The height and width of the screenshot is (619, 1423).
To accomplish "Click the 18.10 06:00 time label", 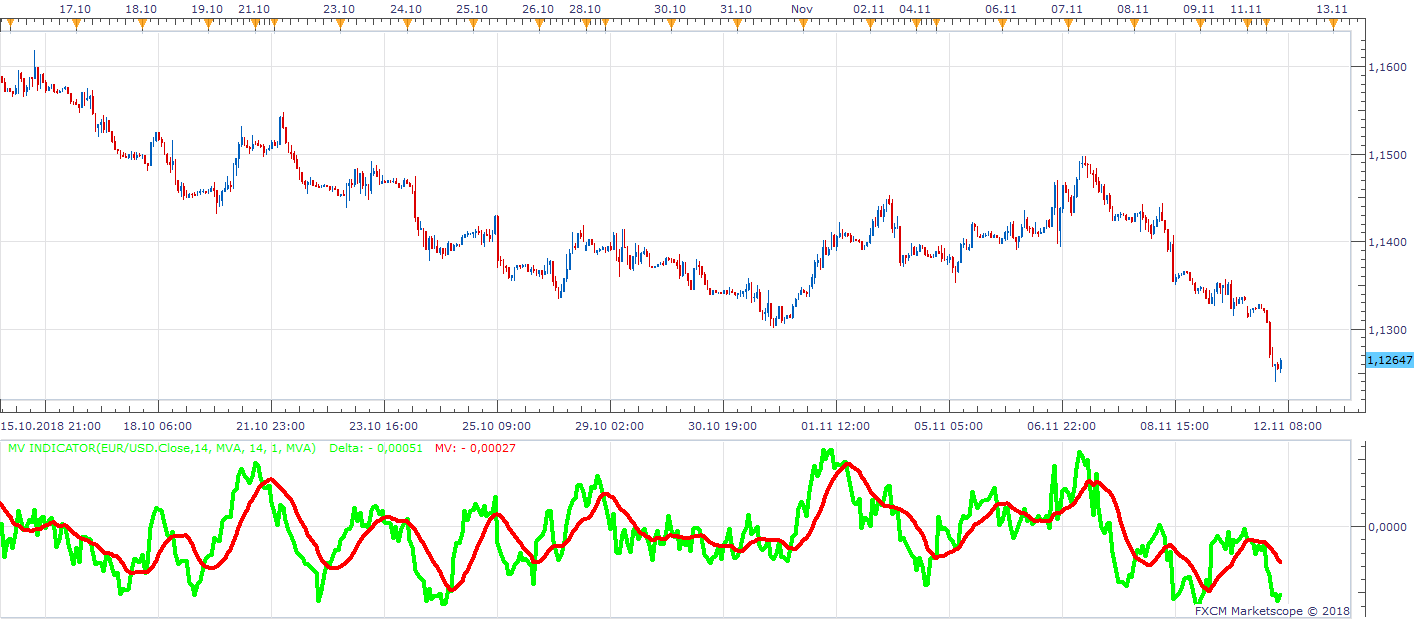I will point(159,425).
